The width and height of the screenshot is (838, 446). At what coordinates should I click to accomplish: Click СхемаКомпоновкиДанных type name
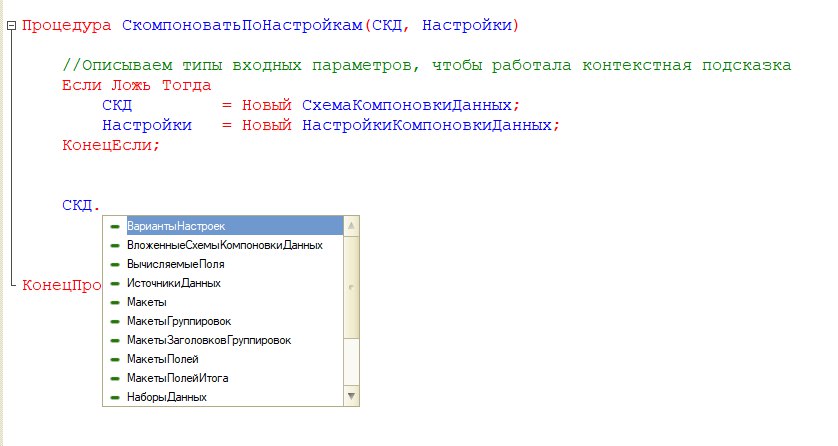coord(407,105)
